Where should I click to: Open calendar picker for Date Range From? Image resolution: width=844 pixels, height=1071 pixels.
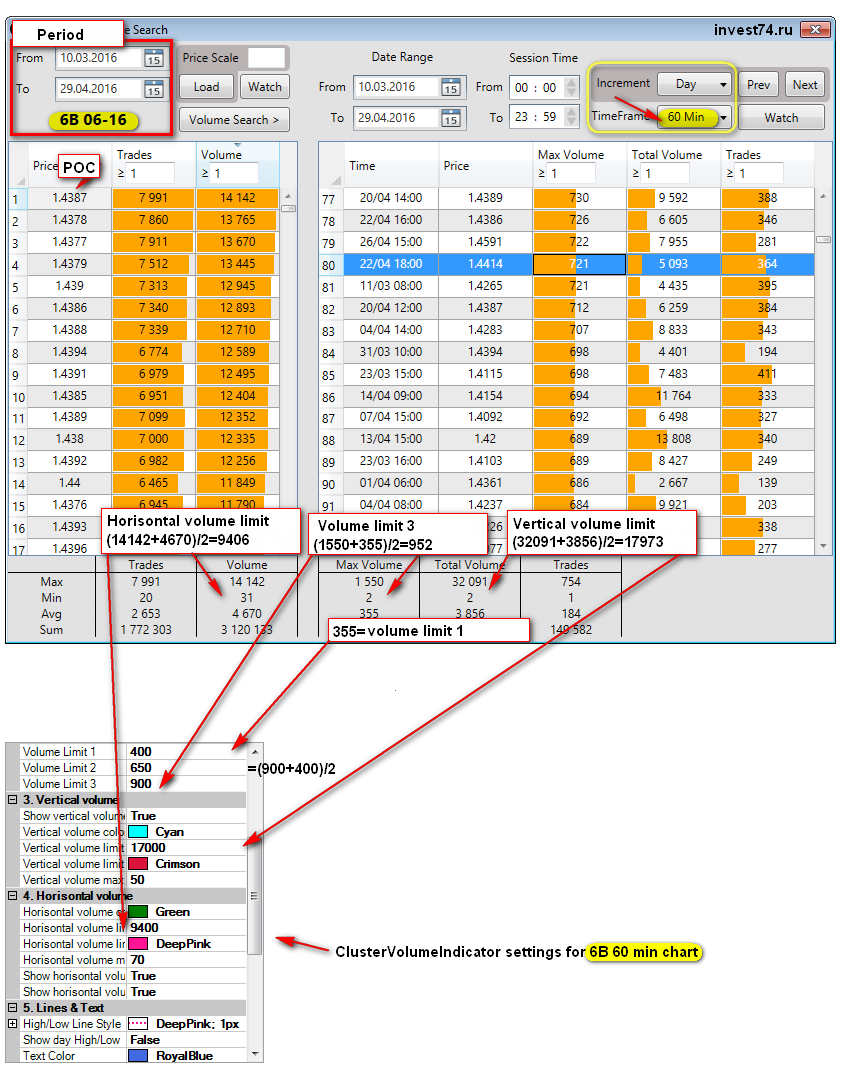(450, 87)
